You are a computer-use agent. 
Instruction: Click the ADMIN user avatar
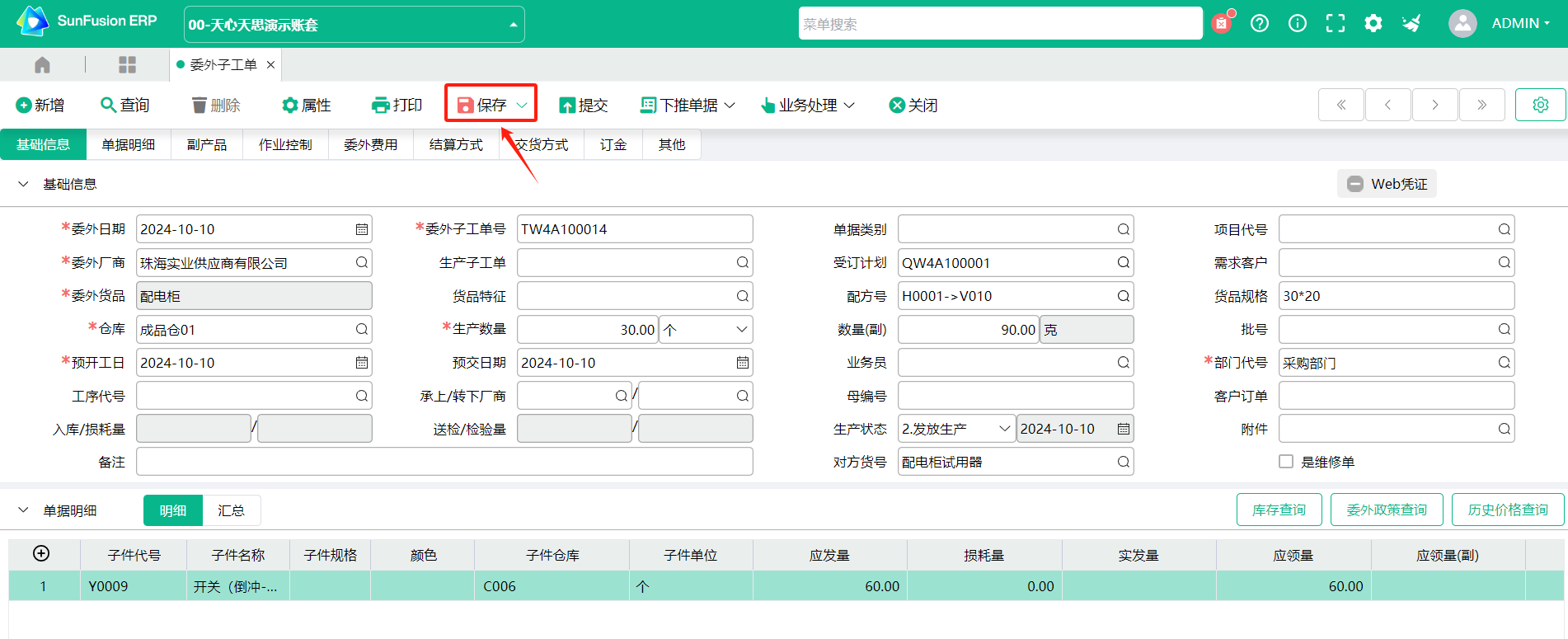pyautogui.click(x=1462, y=23)
